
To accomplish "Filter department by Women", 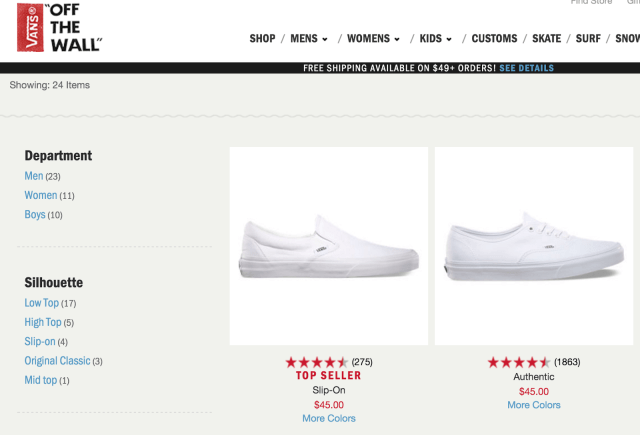I will pyautogui.click(x=41, y=195).
